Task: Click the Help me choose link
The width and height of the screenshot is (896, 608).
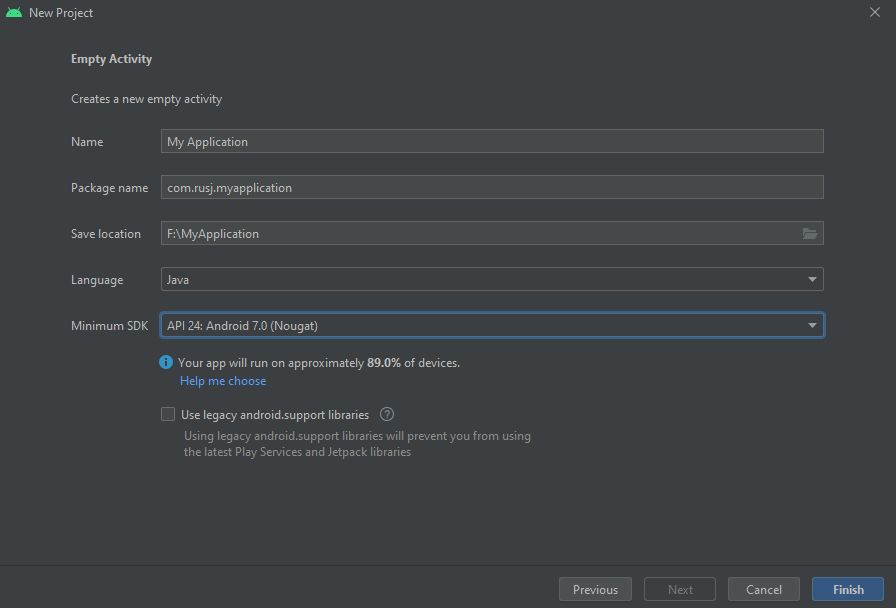Action: point(223,381)
